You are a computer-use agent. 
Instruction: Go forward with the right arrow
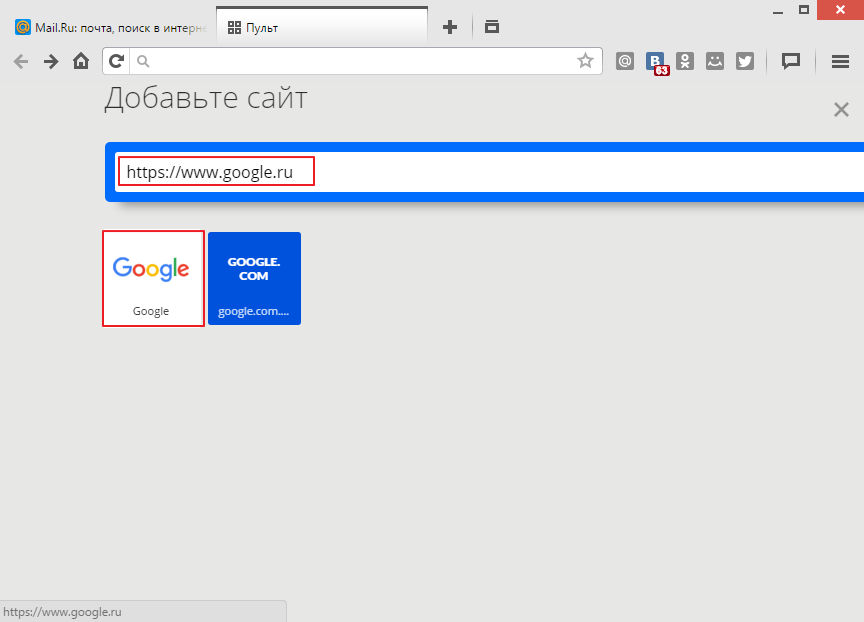click(51, 61)
